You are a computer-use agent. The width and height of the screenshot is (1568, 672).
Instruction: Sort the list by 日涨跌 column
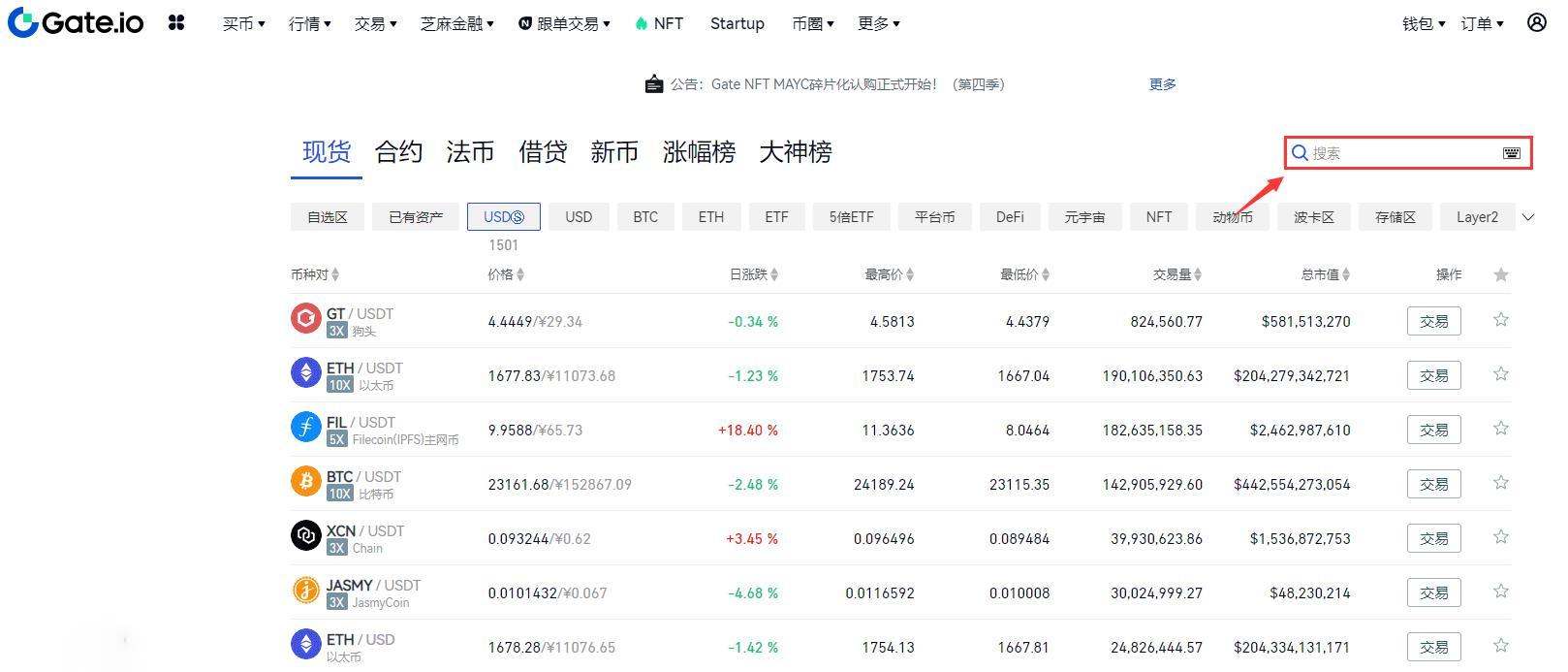753,274
